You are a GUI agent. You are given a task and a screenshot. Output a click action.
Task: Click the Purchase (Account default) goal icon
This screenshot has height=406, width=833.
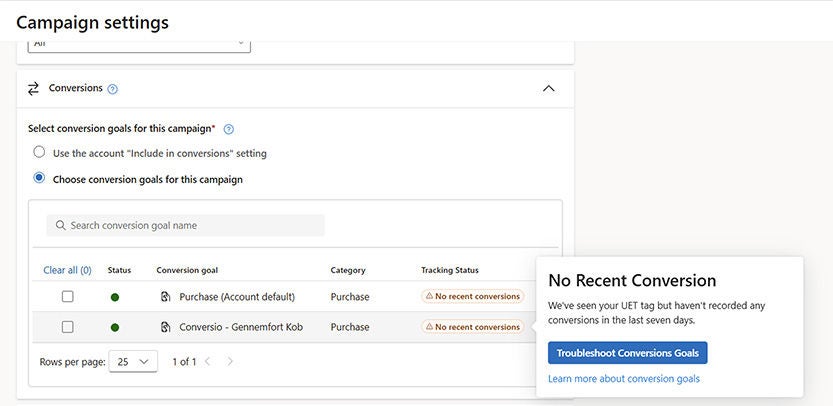click(165, 297)
